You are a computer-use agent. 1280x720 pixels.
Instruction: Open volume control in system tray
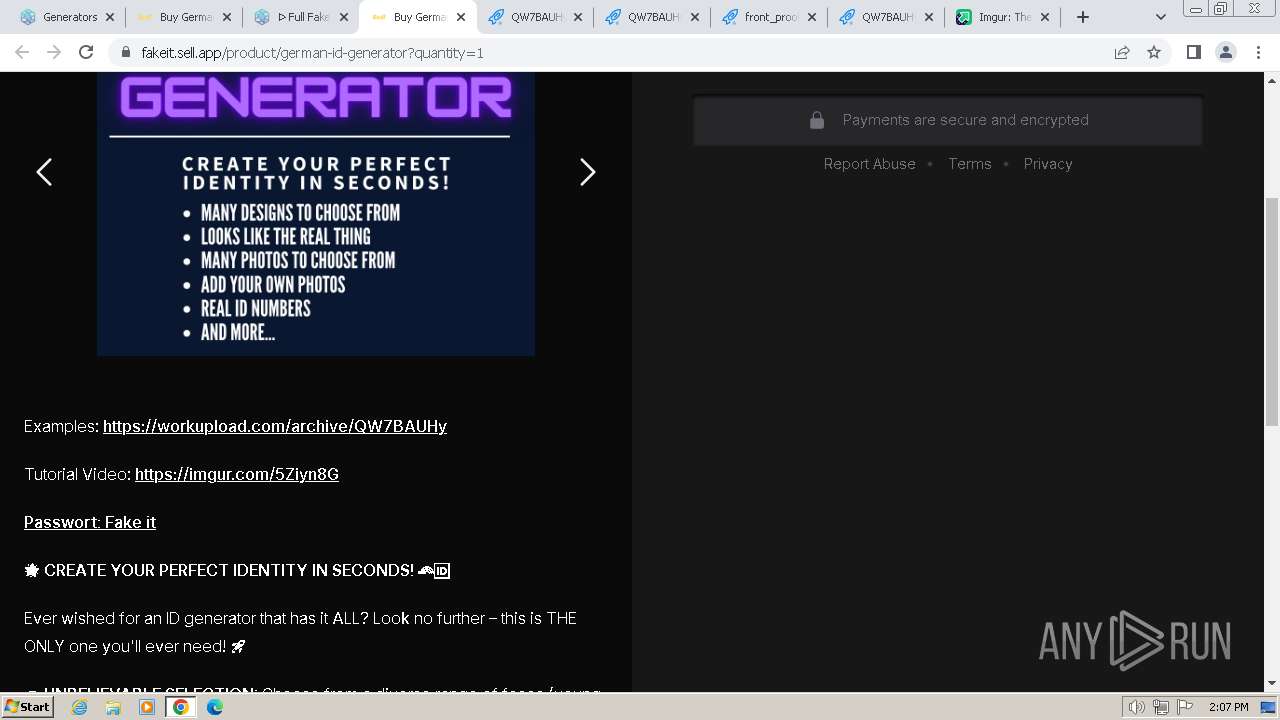click(1136, 707)
